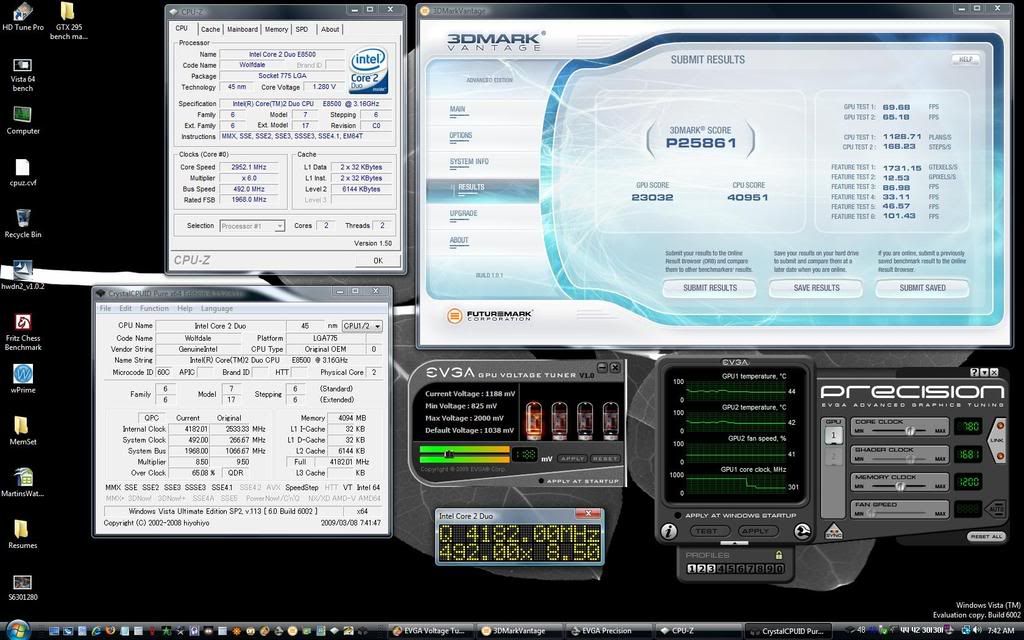Click Save Results button in 3DMark
The image size is (1024, 640).
coord(816,288)
